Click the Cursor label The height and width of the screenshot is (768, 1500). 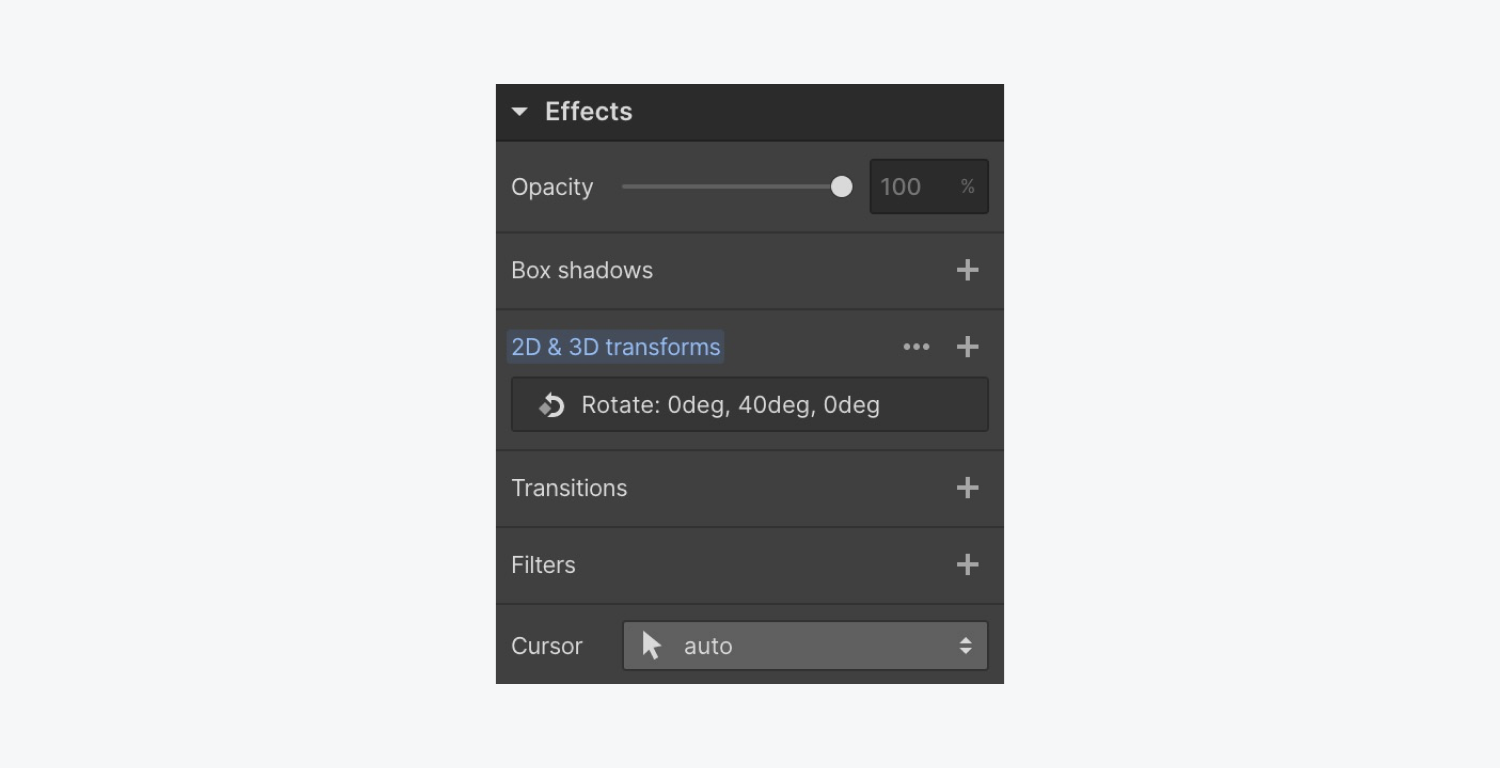tap(547, 646)
